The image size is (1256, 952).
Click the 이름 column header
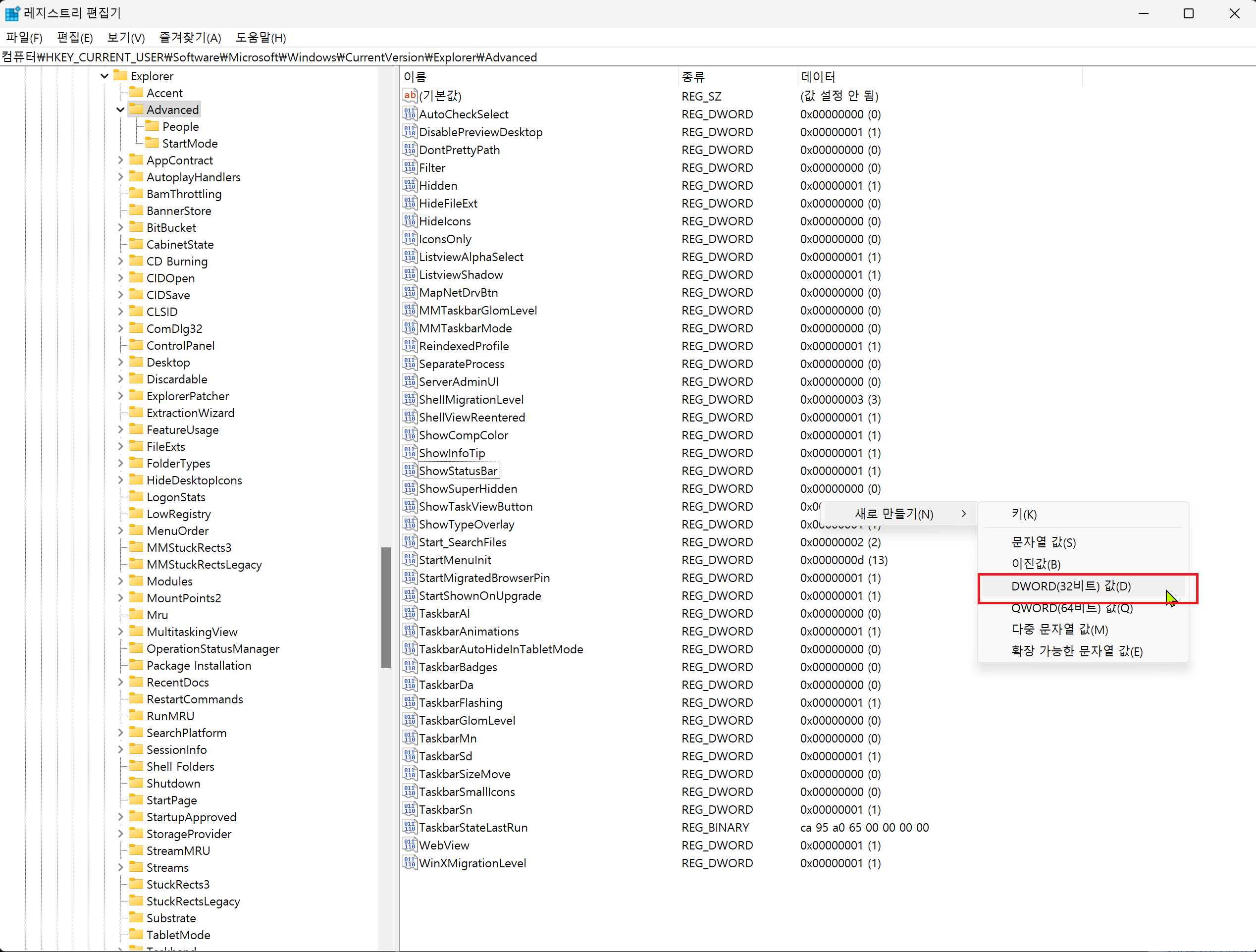(416, 77)
